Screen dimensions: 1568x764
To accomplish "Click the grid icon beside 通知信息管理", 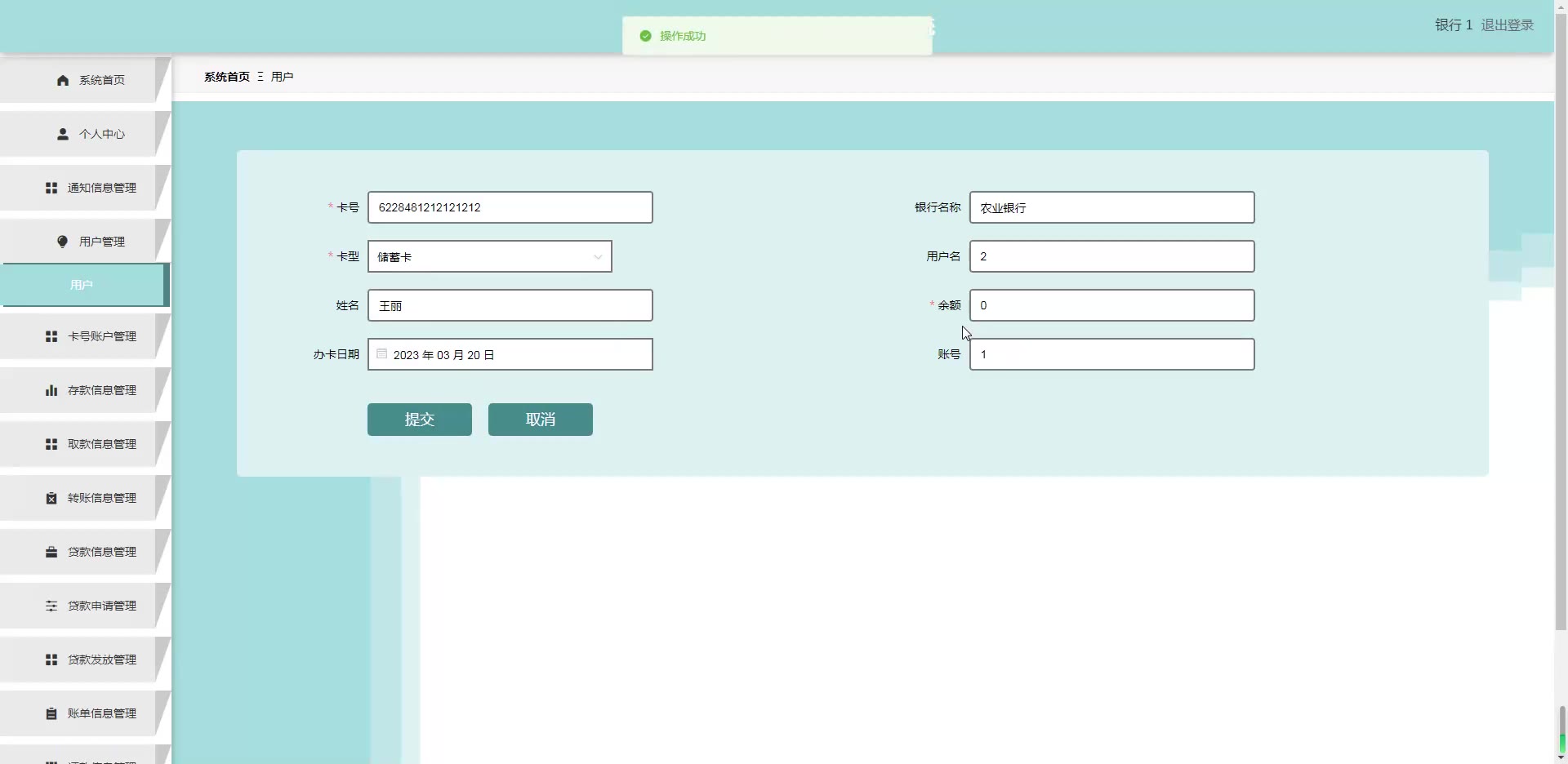I will tap(51, 188).
